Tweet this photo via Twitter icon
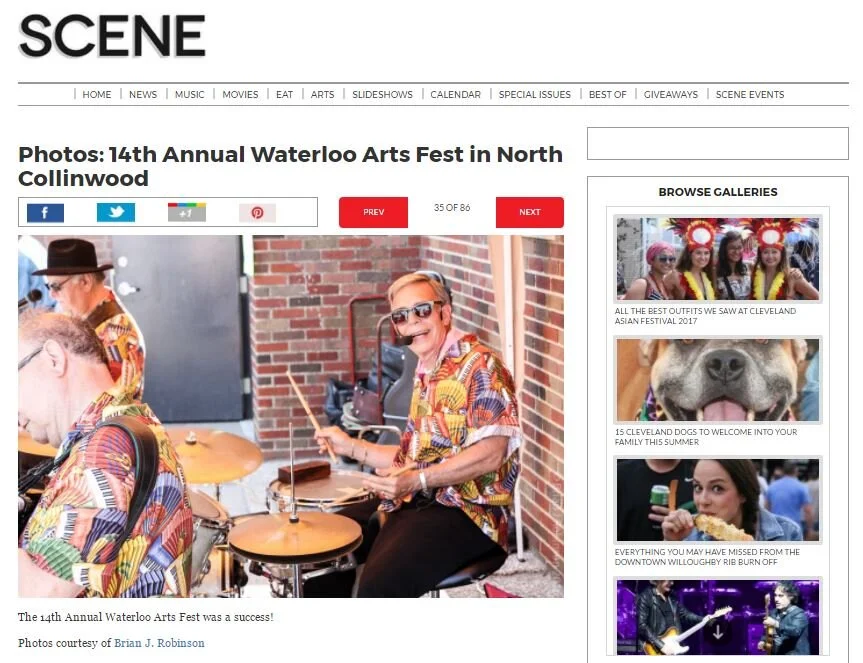This screenshot has width=863, height=663. (116, 212)
